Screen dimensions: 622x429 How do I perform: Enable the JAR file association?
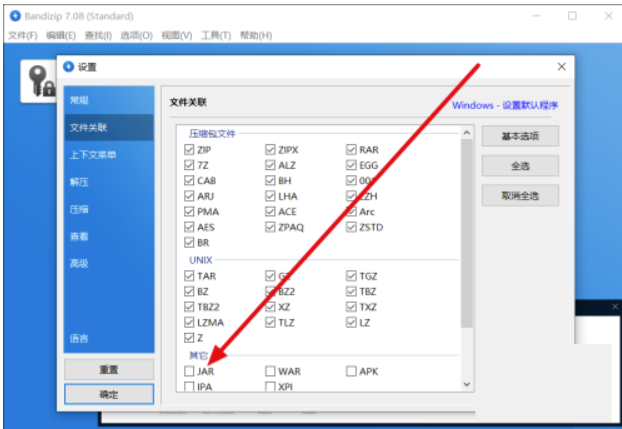[189, 371]
